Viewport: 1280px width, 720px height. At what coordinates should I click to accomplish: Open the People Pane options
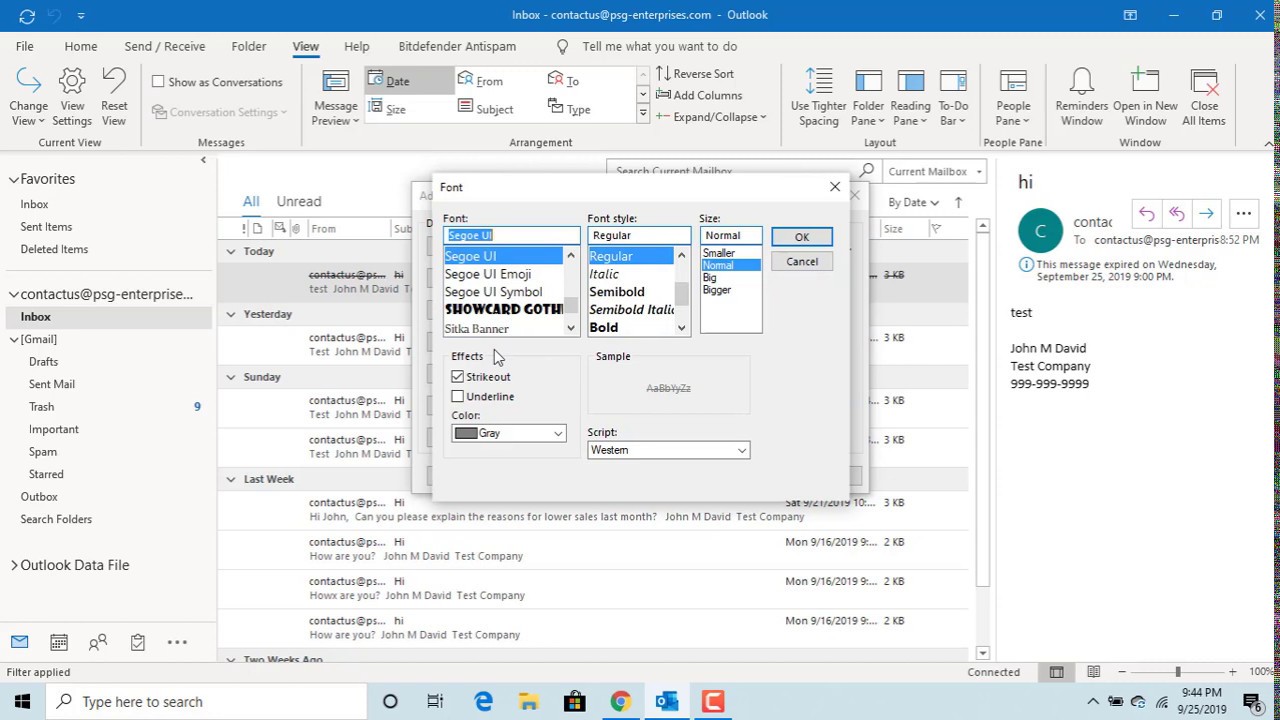coord(1013,97)
